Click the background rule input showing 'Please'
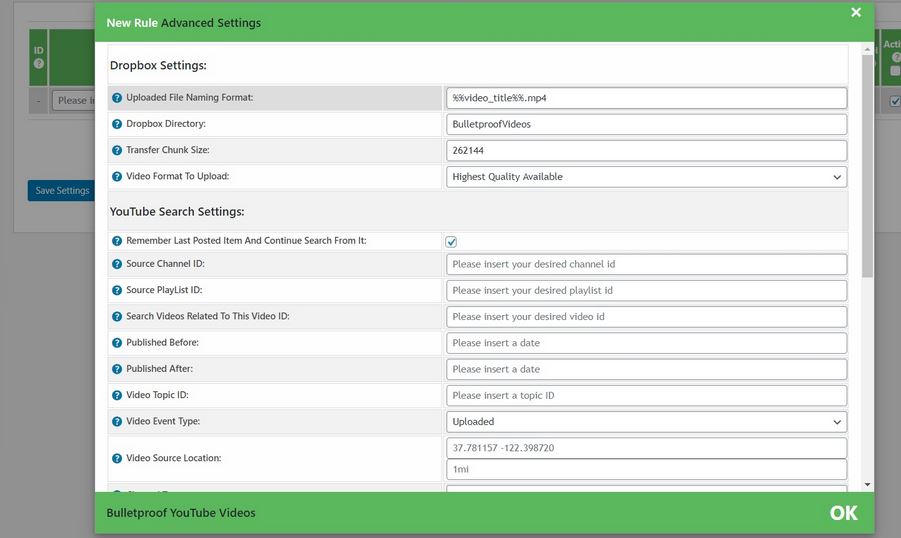 point(74,101)
